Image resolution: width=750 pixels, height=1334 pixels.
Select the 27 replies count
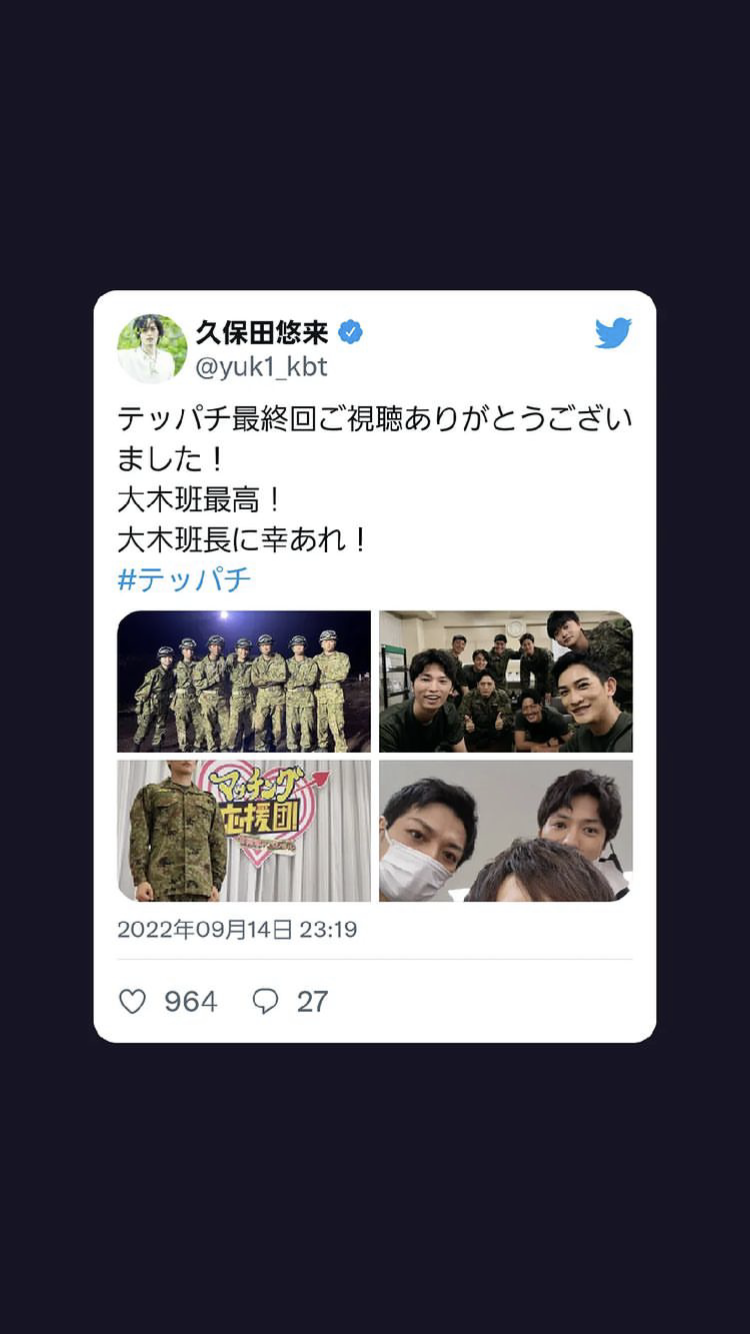312,1001
